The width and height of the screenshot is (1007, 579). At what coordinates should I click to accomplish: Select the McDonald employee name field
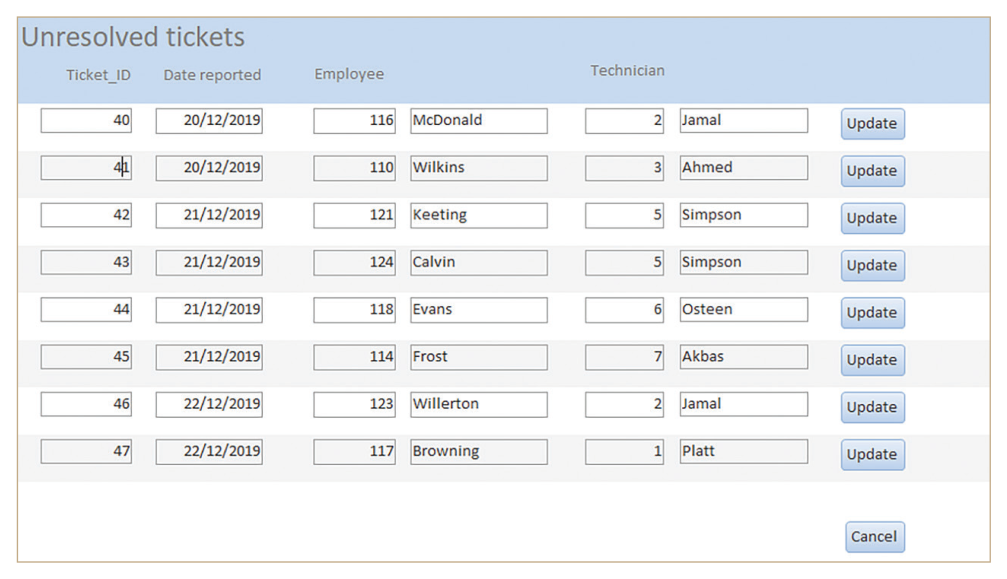point(479,121)
